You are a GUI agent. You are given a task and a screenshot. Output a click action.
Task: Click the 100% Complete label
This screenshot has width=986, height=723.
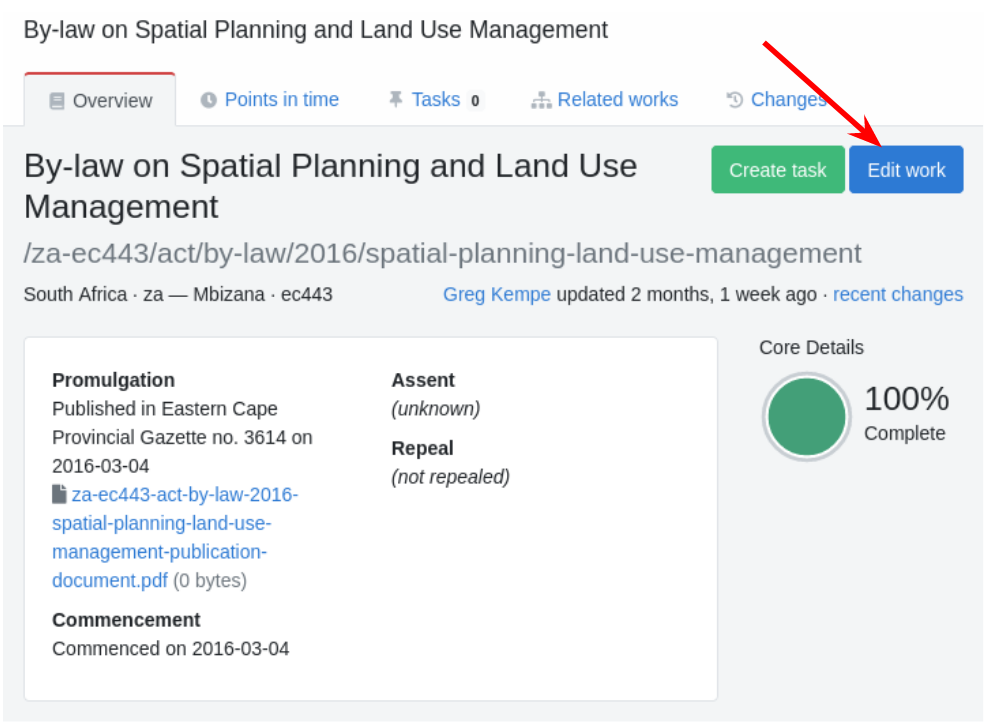pos(905,413)
